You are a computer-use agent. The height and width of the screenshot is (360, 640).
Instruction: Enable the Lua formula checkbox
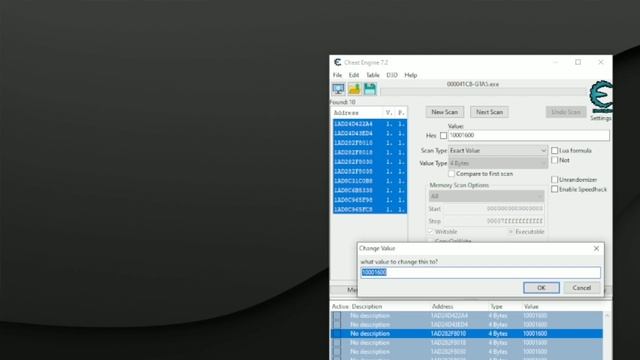pos(554,151)
